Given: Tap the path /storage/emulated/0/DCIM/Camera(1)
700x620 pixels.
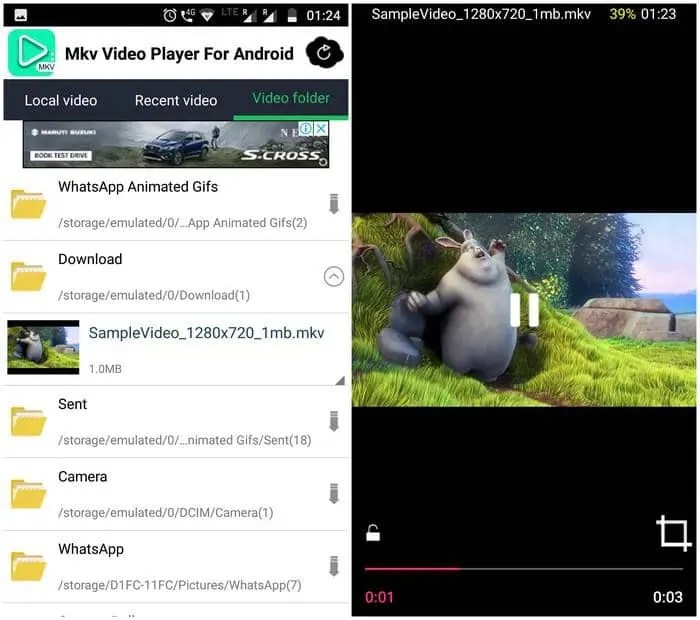Looking at the screenshot, I should click(166, 513).
